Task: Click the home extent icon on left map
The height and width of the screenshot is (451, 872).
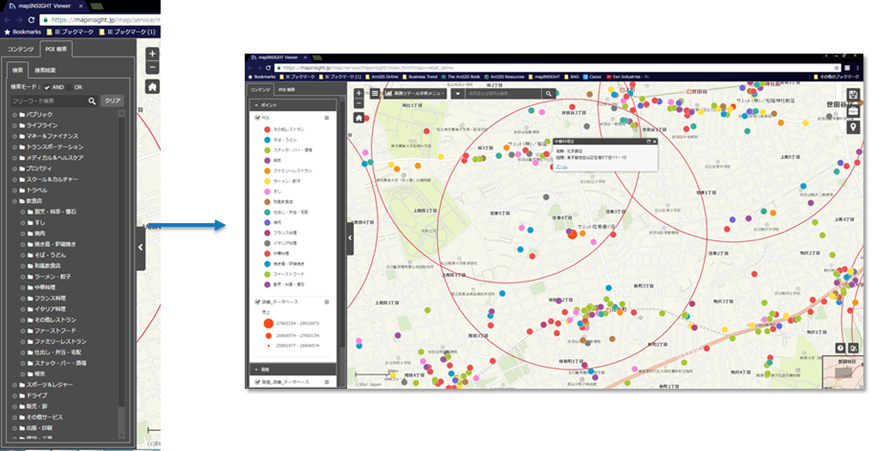Action: point(152,87)
